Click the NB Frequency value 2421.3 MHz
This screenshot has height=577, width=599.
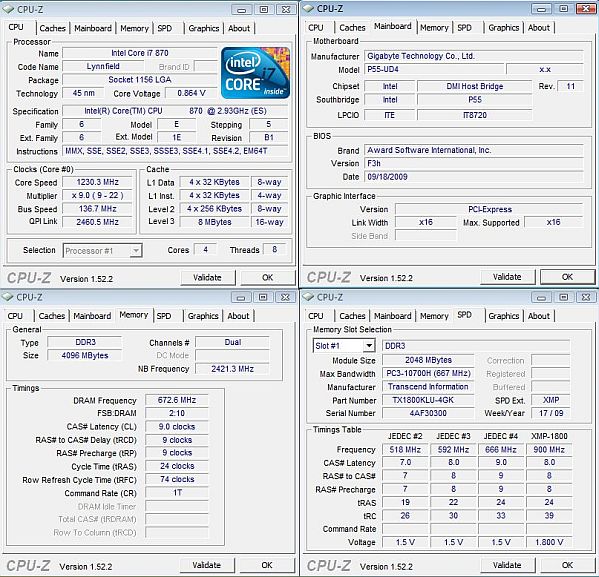pos(232,369)
